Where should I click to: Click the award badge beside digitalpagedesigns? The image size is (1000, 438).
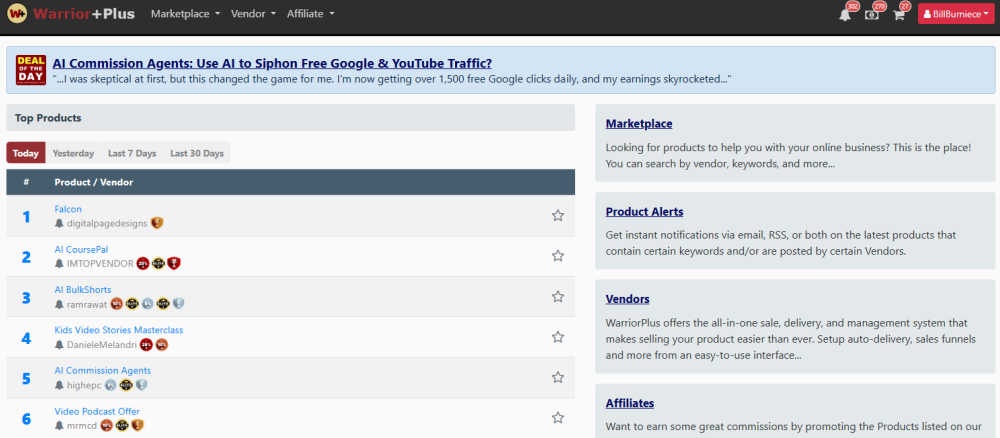tap(157, 223)
